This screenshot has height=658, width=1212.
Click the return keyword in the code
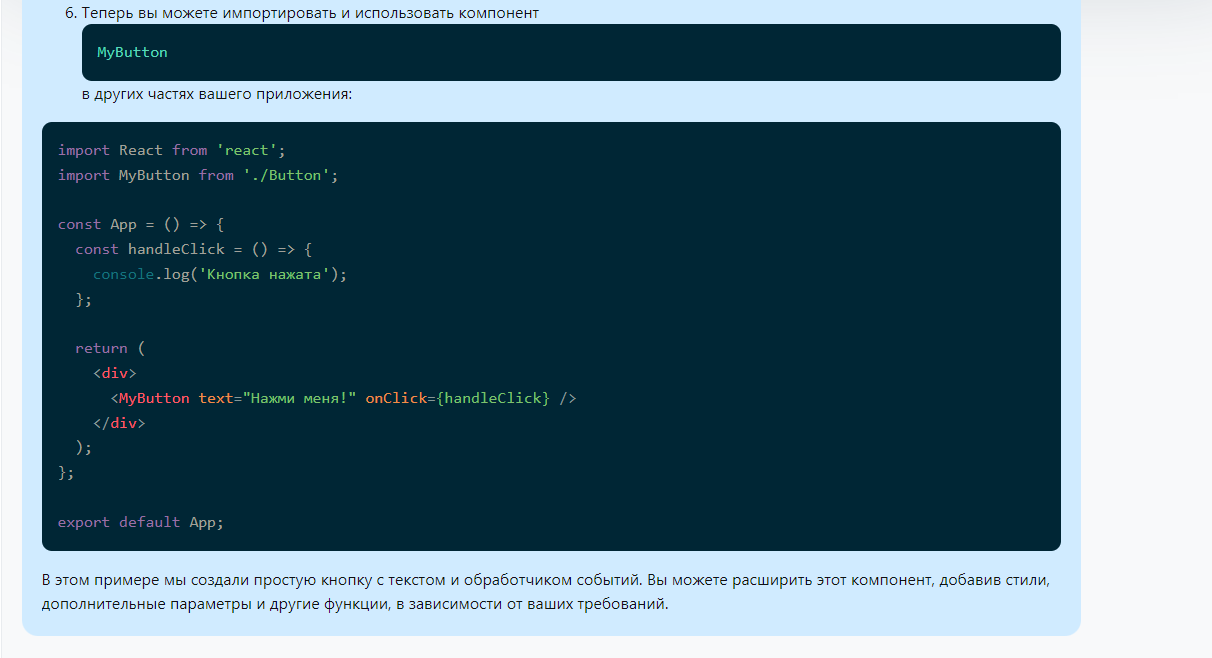pyautogui.click(x=101, y=348)
